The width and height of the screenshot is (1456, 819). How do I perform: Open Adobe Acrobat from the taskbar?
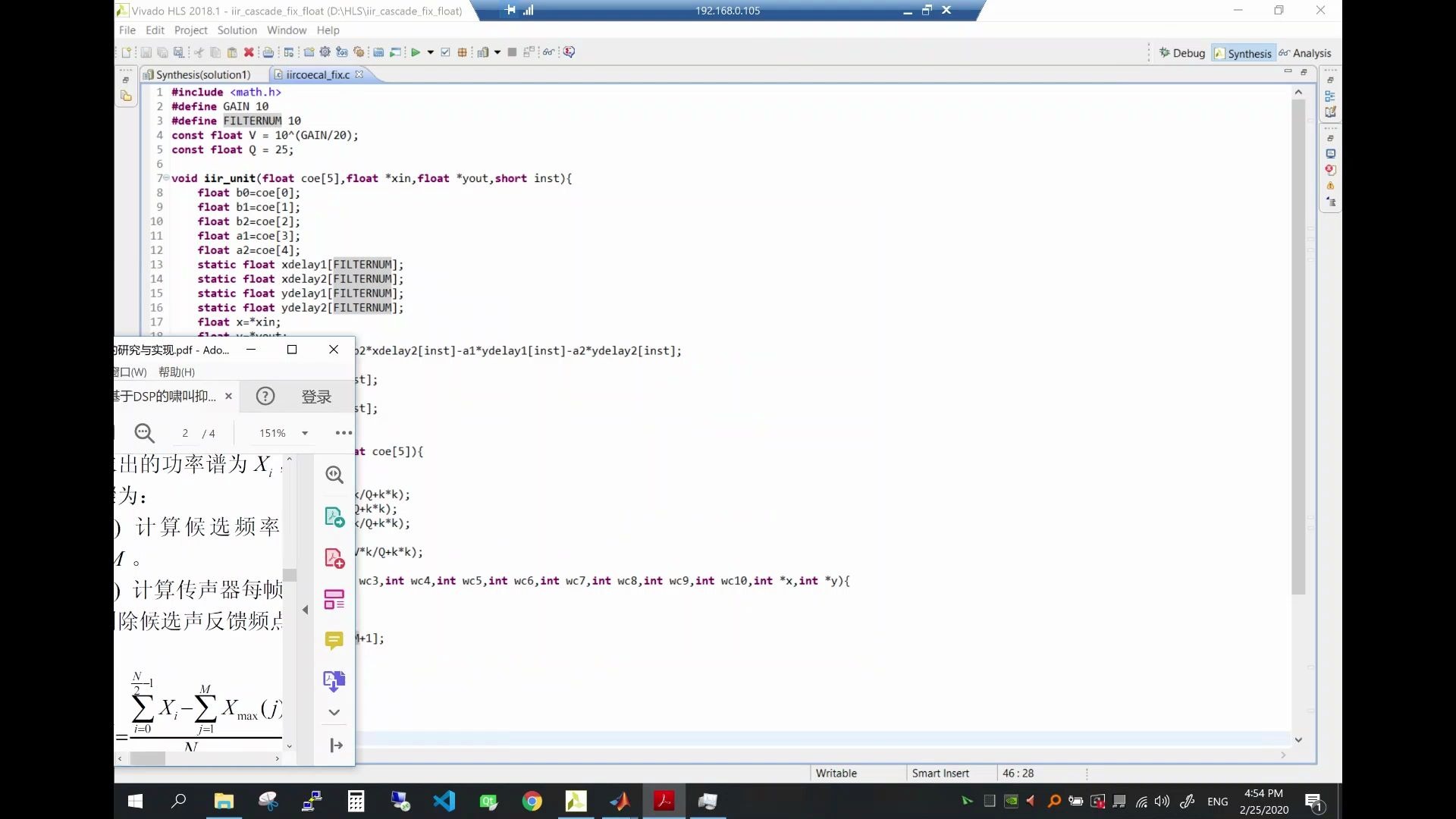(664, 802)
